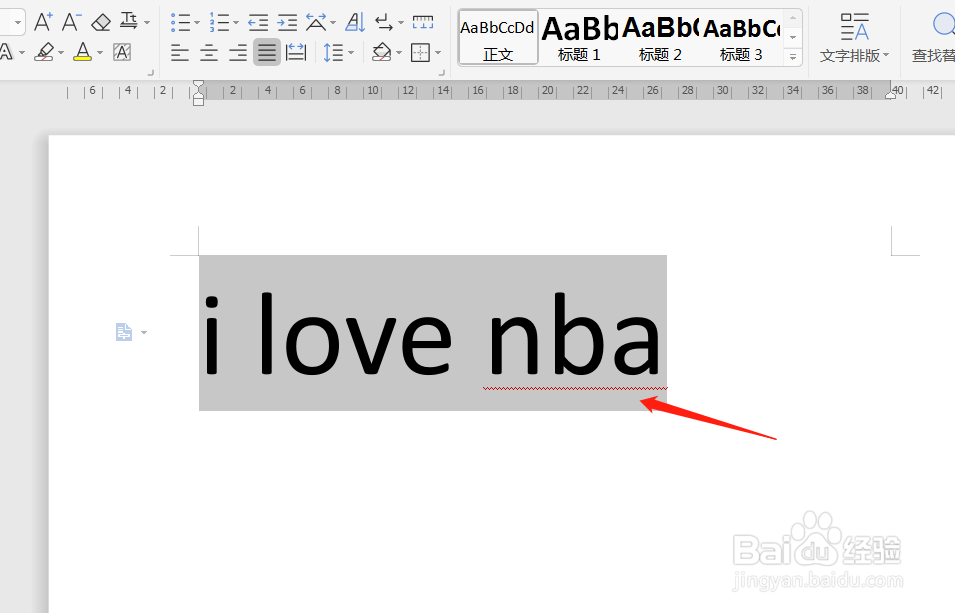Image resolution: width=955 pixels, height=613 pixels.
Task: Center align the text
Action: 209,53
